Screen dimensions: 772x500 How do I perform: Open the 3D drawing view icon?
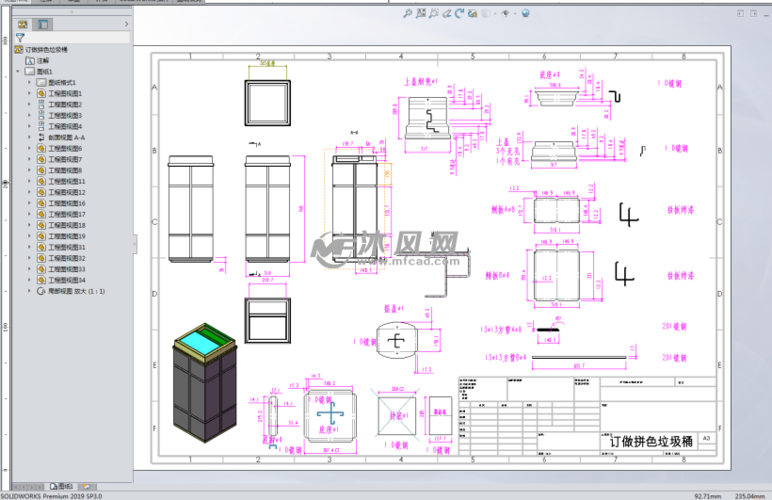pyautogui.click(x=473, y=13)
